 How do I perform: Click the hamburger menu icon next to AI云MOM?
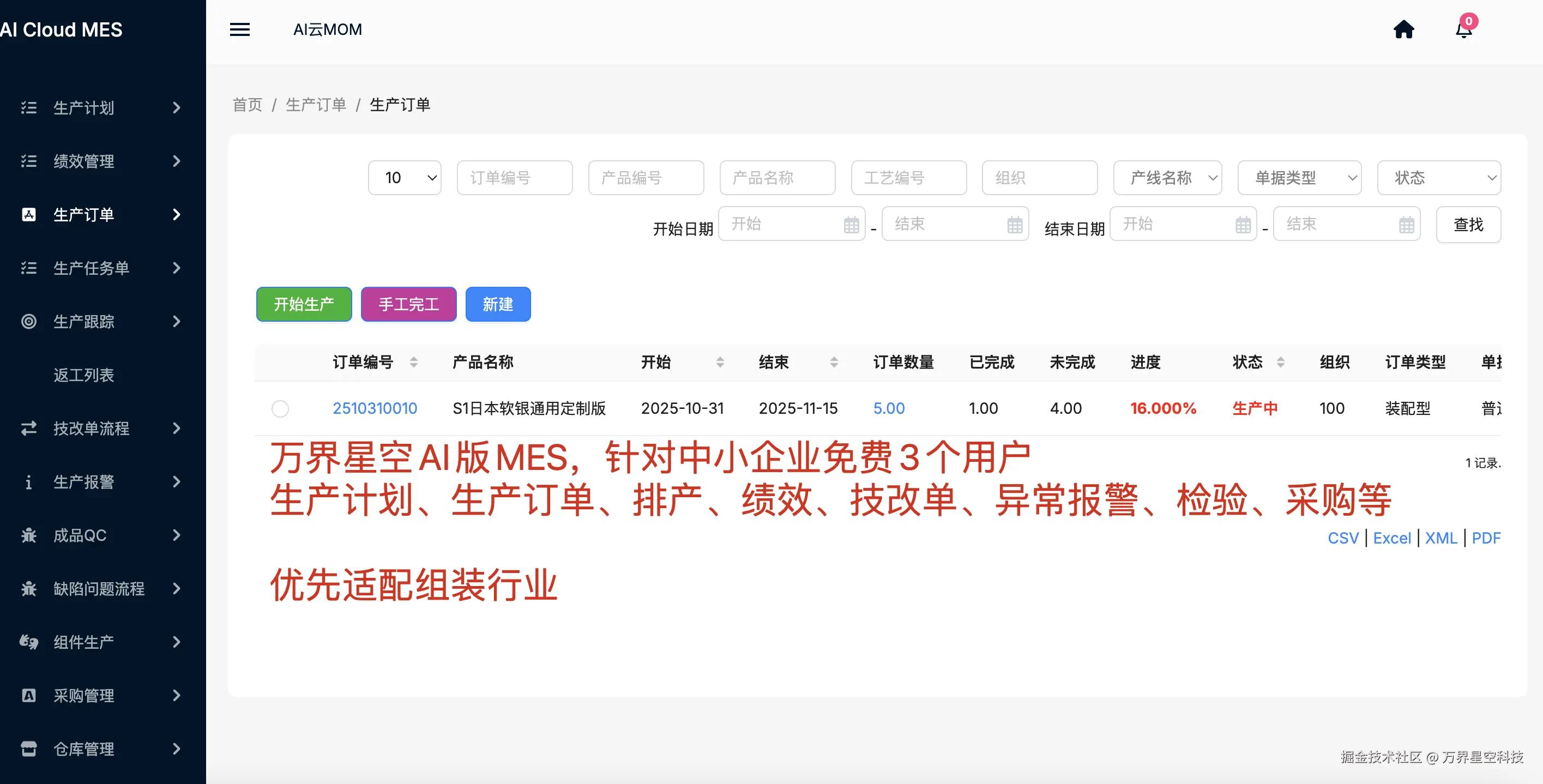point(239,29)
